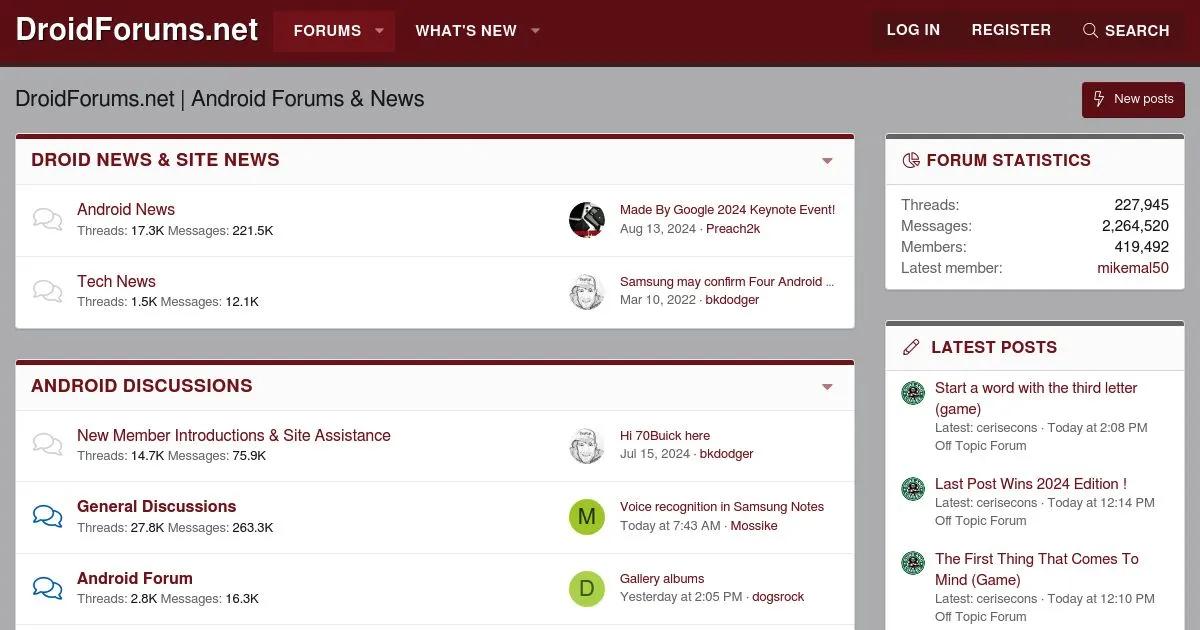The width and height of the screenshot is (1200, 630).
Task: Open Samsung may confirm Four Android thread
Action: pos(727,282)
